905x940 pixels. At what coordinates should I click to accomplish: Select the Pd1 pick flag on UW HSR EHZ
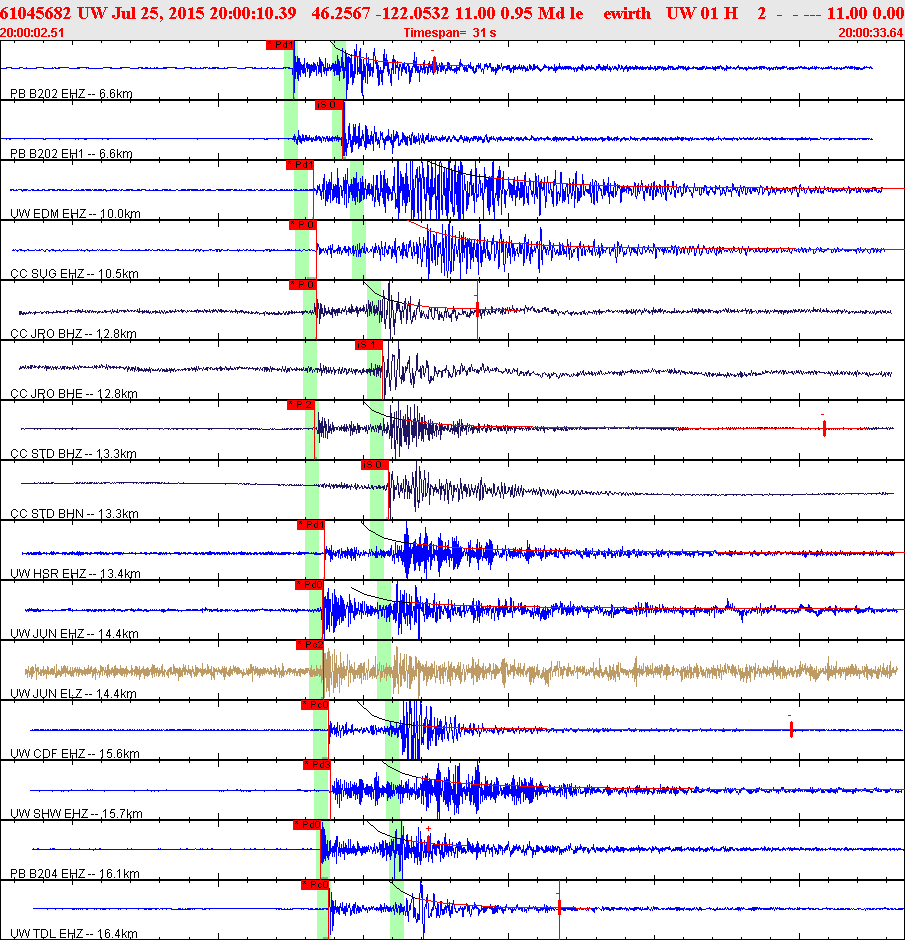click(x=311, y=525)
